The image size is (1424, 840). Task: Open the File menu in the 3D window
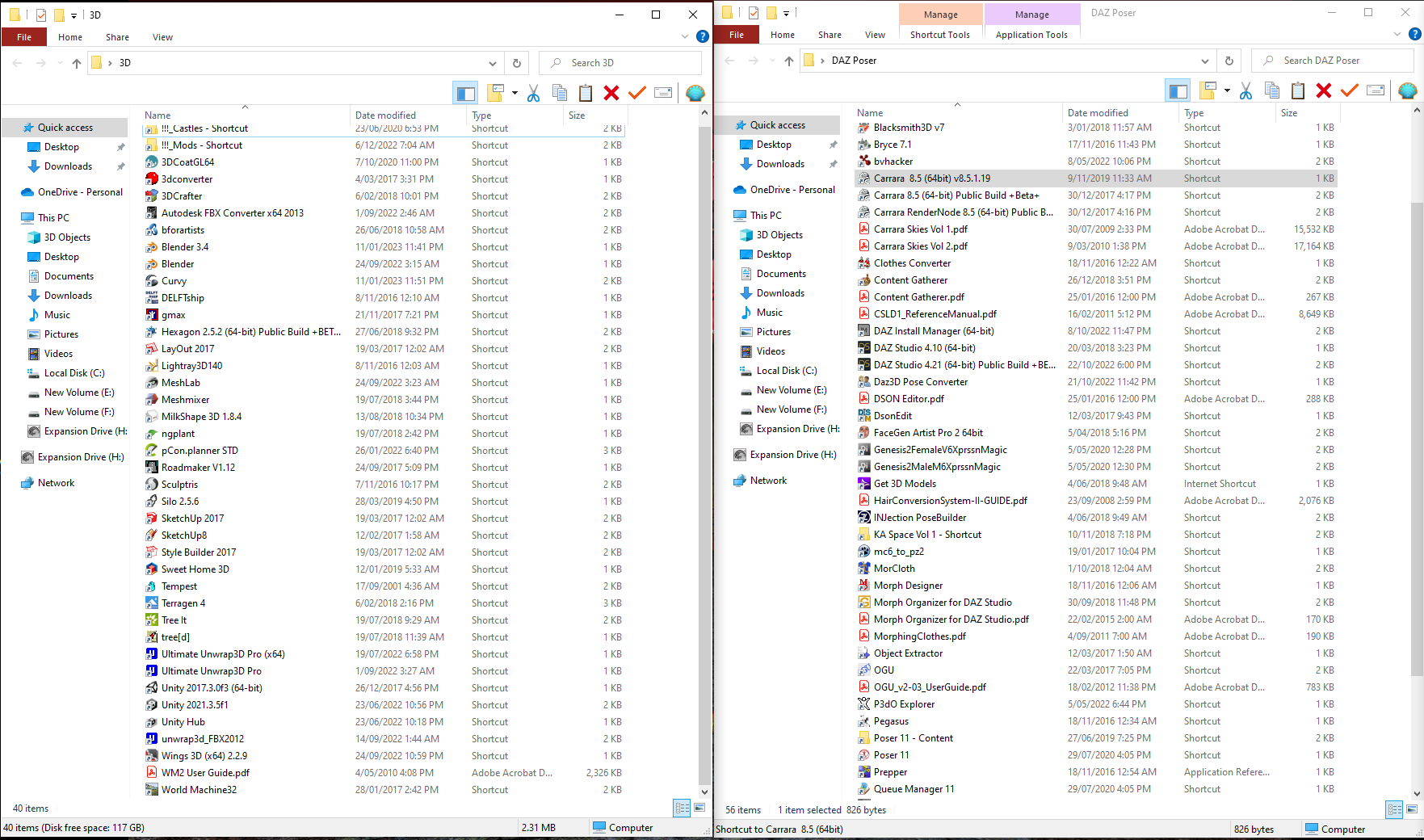[24, 36]
